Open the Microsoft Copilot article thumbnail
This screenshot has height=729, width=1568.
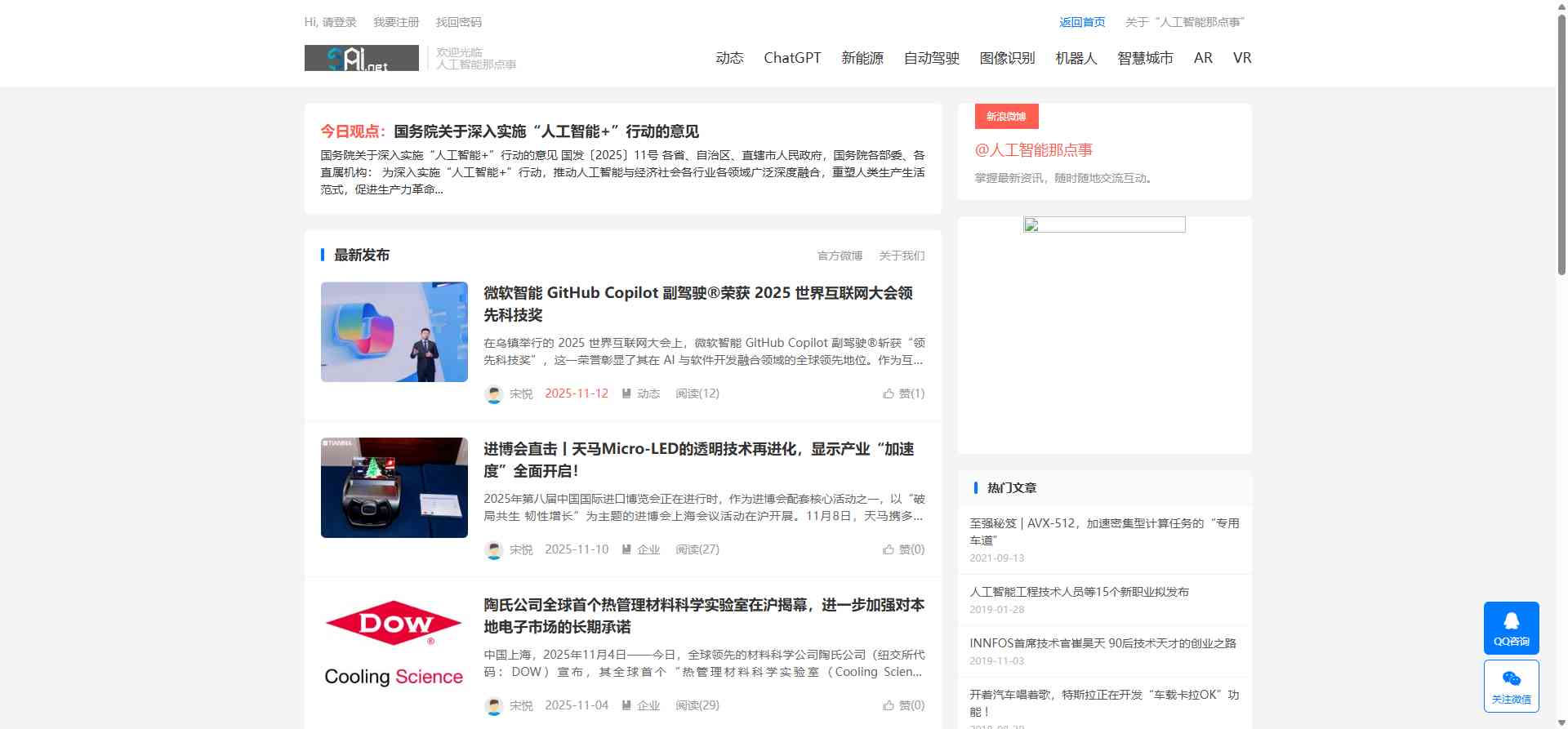(394, 332)
